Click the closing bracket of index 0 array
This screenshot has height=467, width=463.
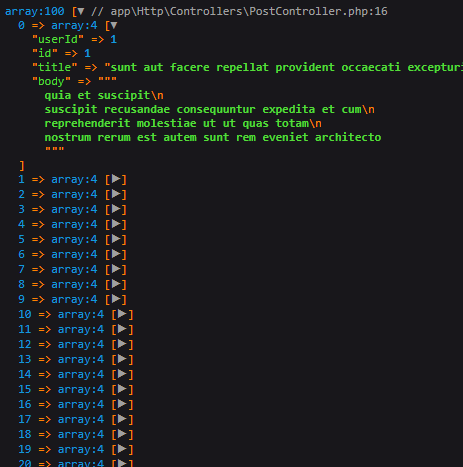coord(22,166)
